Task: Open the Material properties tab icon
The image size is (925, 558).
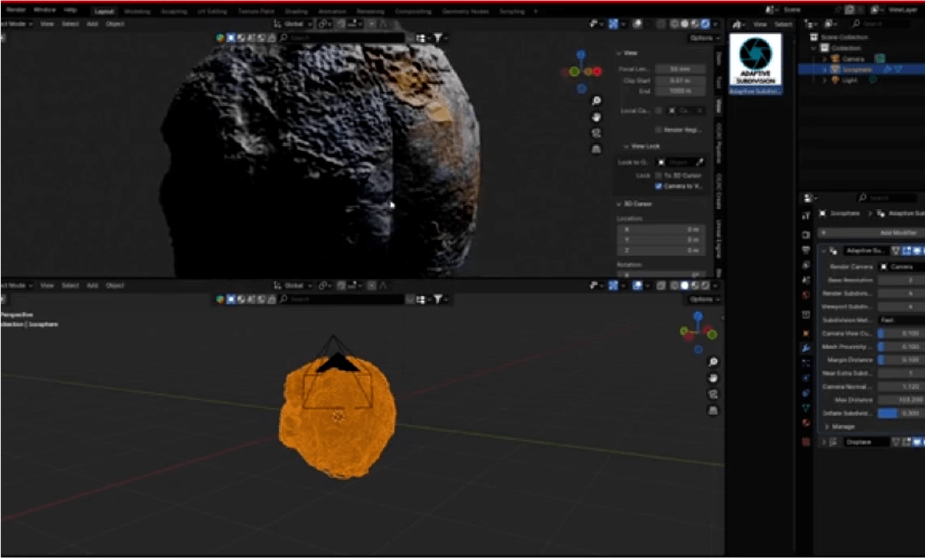Action: click(806, 423)
